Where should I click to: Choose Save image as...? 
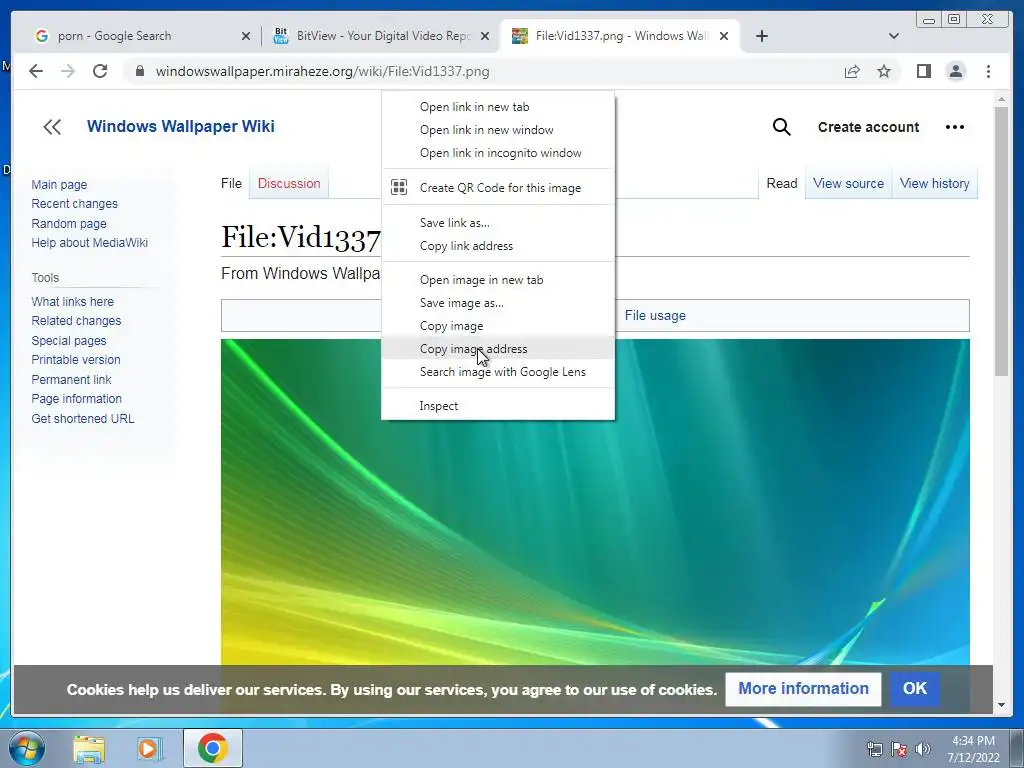click(x=498, y=303)
